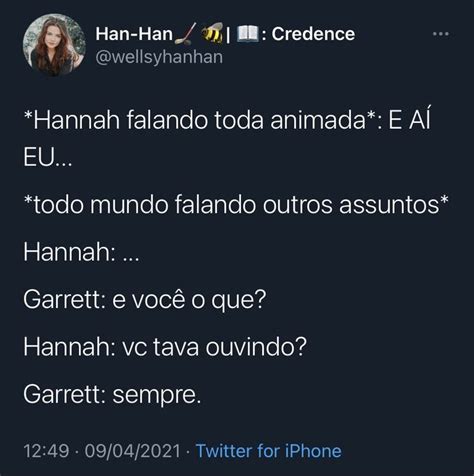The image size is (474, 476).
Task: Open the Han-Han display name profile link
Action: point(134,34)
